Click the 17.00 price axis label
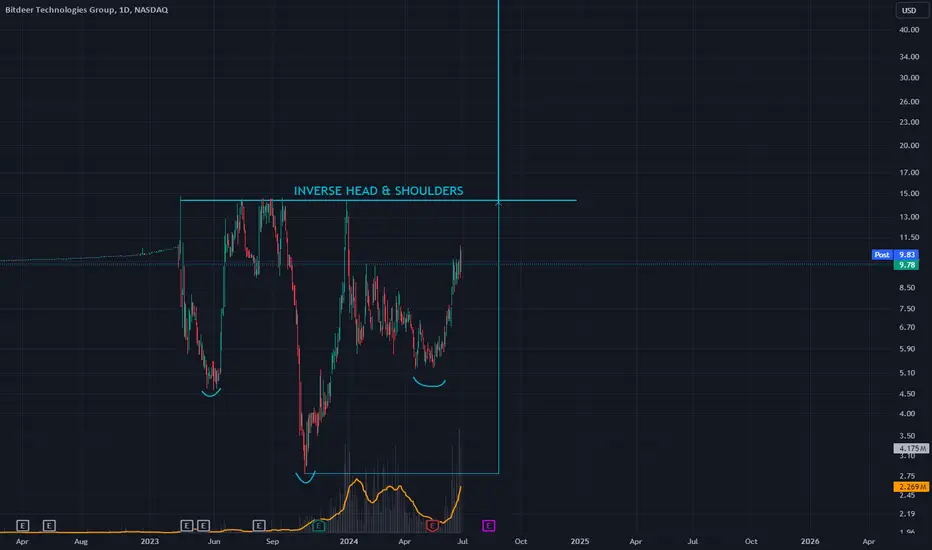 click(909, 173)
